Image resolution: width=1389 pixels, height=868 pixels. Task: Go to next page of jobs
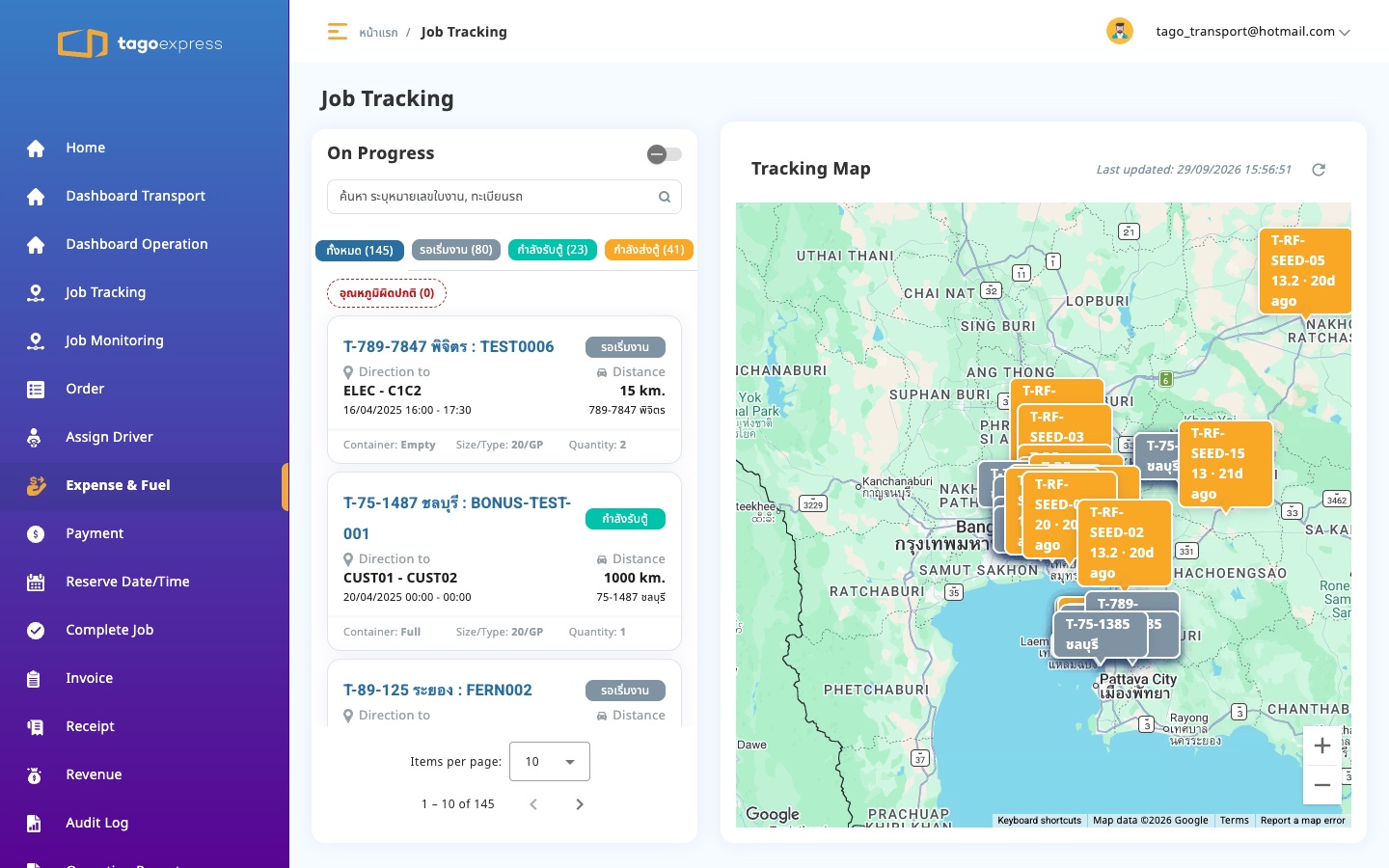tap(580, 804)
